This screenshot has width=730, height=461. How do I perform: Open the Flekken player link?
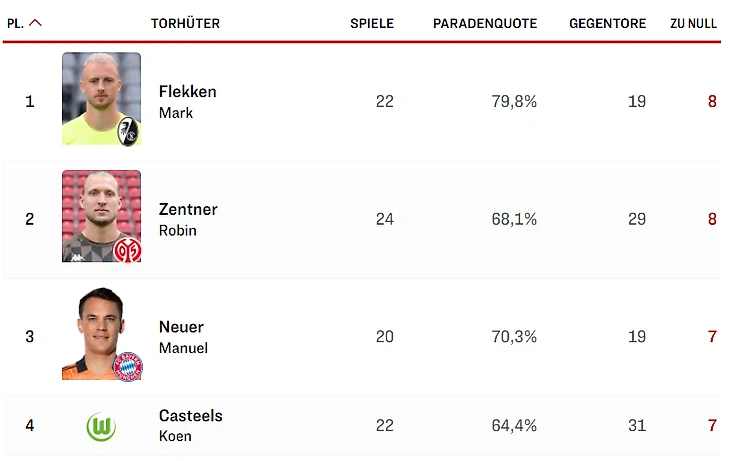coord(188,92)
